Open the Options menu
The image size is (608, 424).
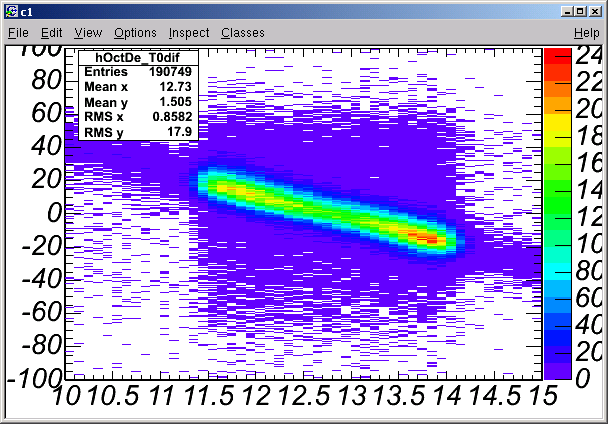click(135, 33)
